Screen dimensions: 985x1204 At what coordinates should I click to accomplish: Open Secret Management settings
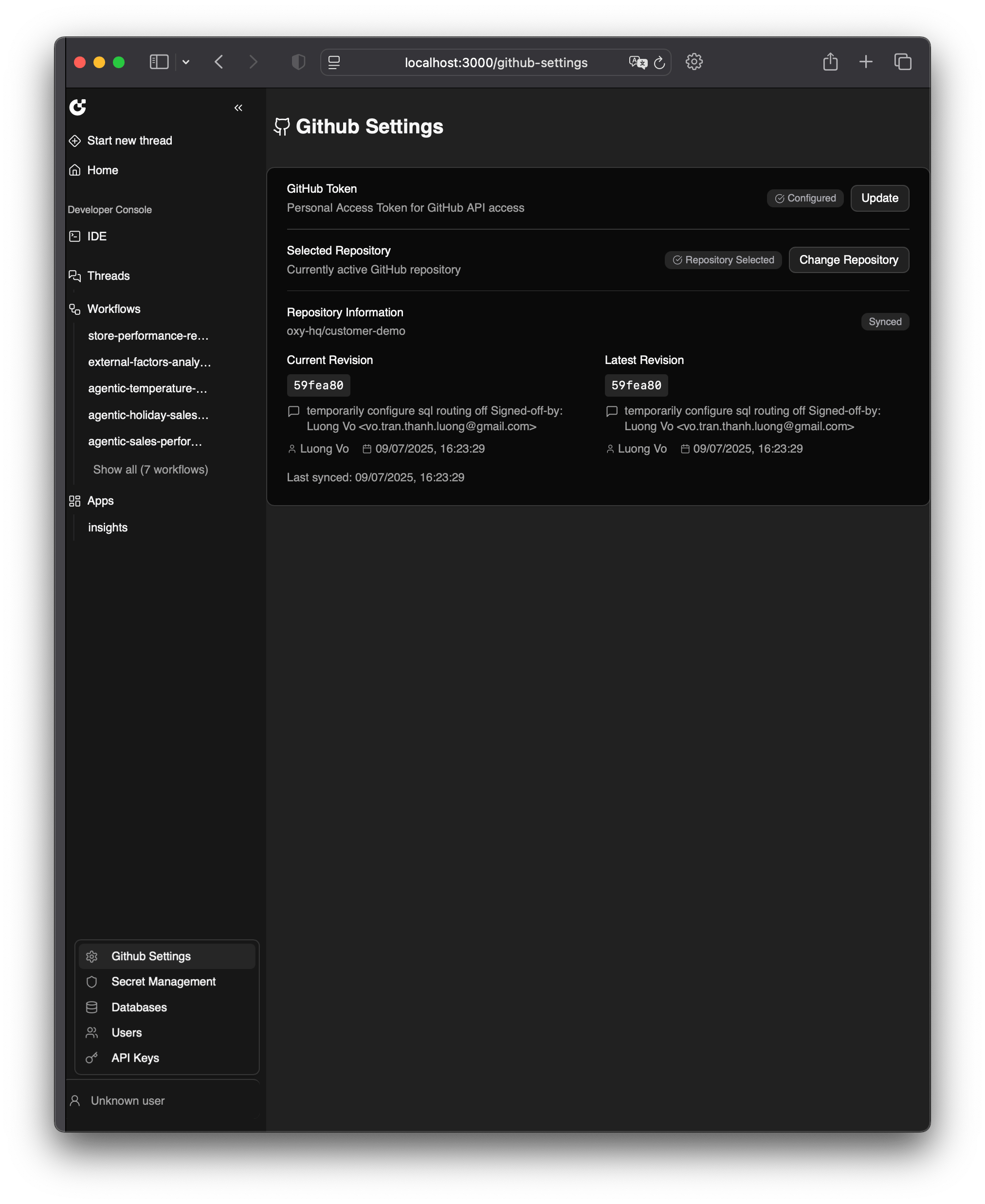pyautogui.click(x=164, y=982)
